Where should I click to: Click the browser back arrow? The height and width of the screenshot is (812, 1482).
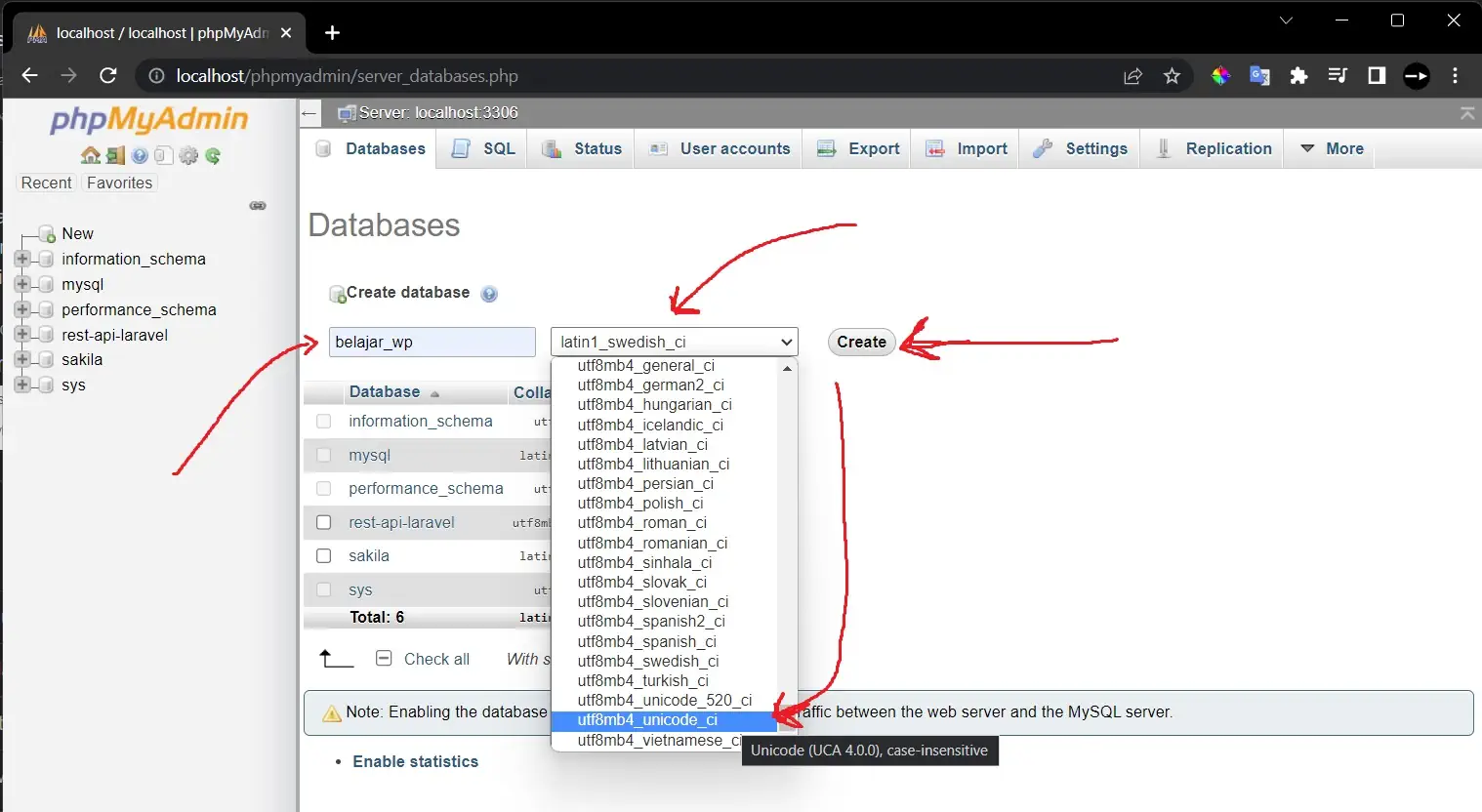(x=29, y=76)
